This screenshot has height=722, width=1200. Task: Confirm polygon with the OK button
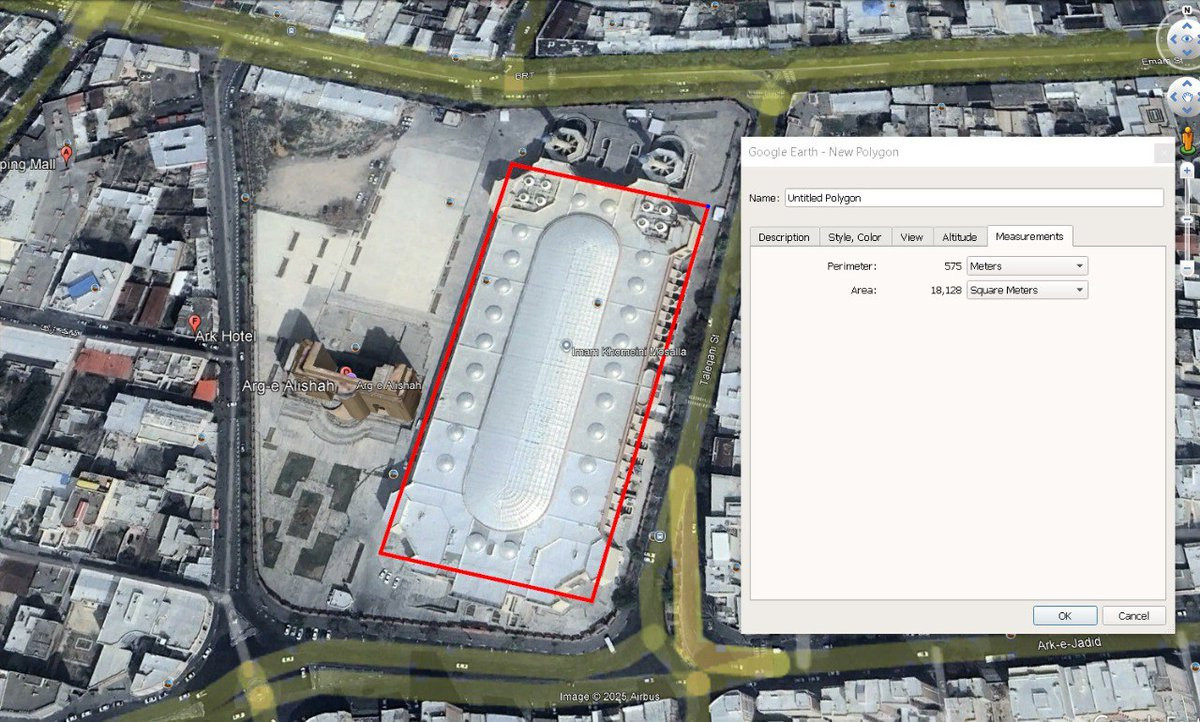(x=1065, y=615)
